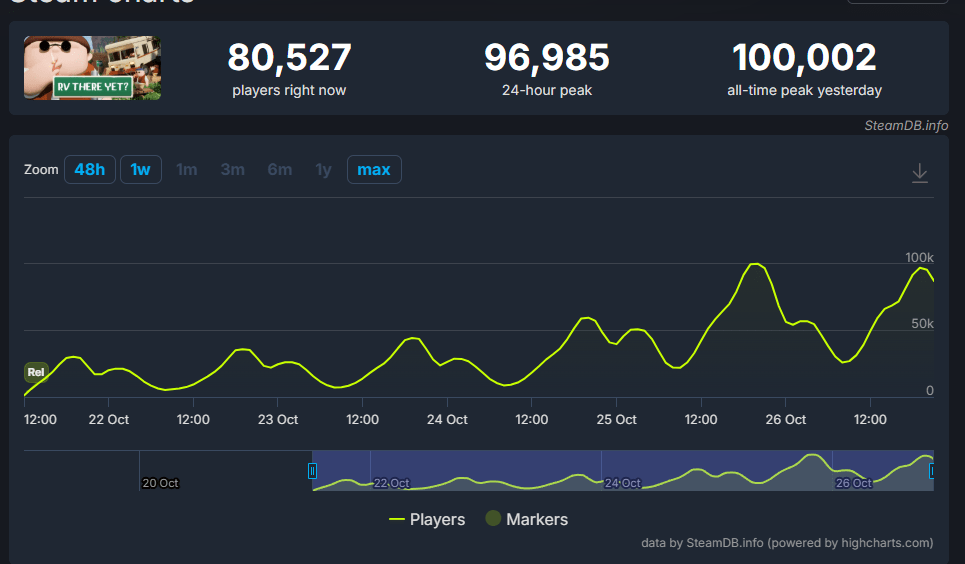Click the 100,002 all-time peak stat
This screenshot has height=564, width=965.
pyautogui.click(x=804, y=58)
